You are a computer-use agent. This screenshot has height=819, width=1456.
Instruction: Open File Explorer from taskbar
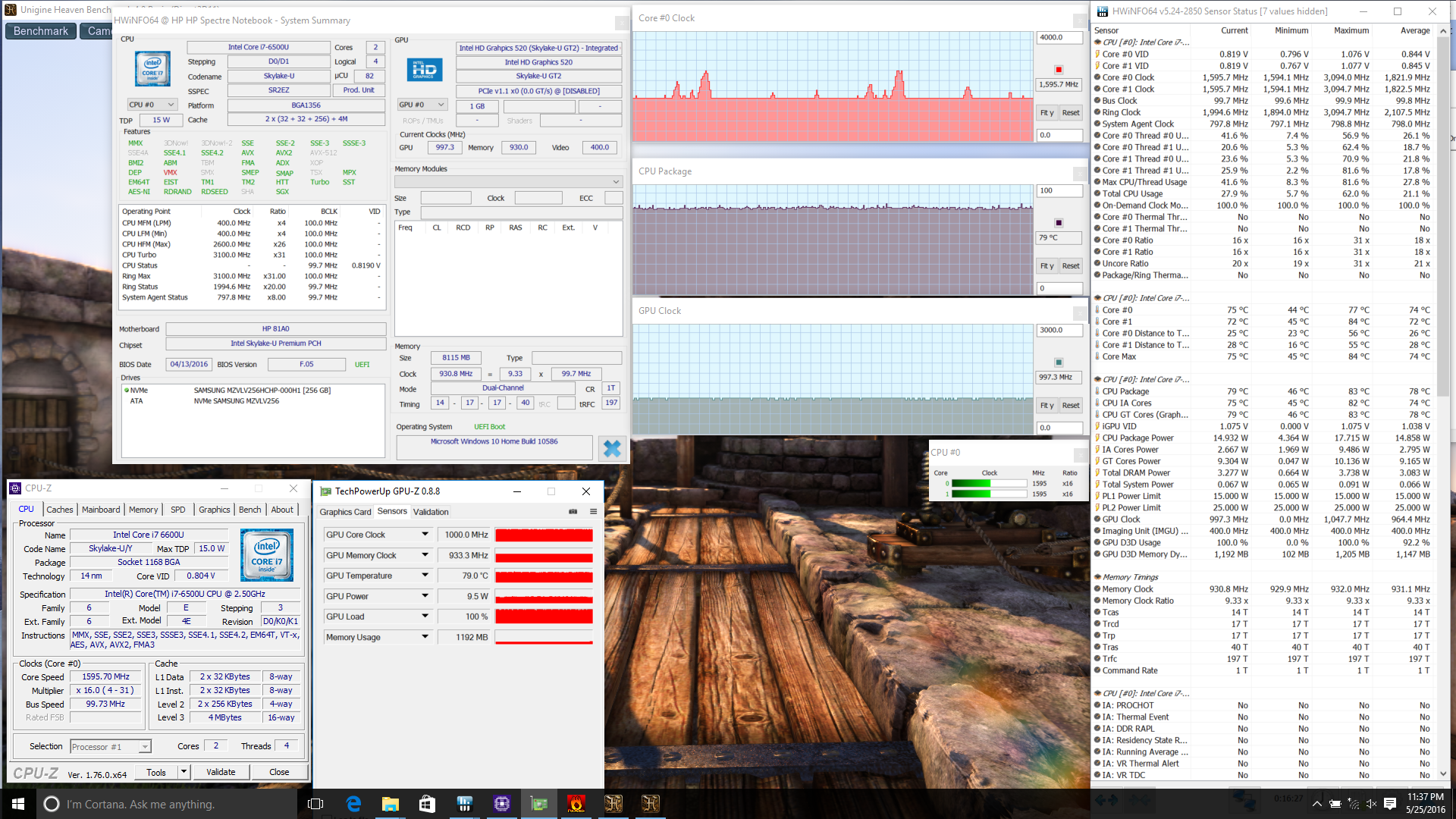tap(390, 804)
